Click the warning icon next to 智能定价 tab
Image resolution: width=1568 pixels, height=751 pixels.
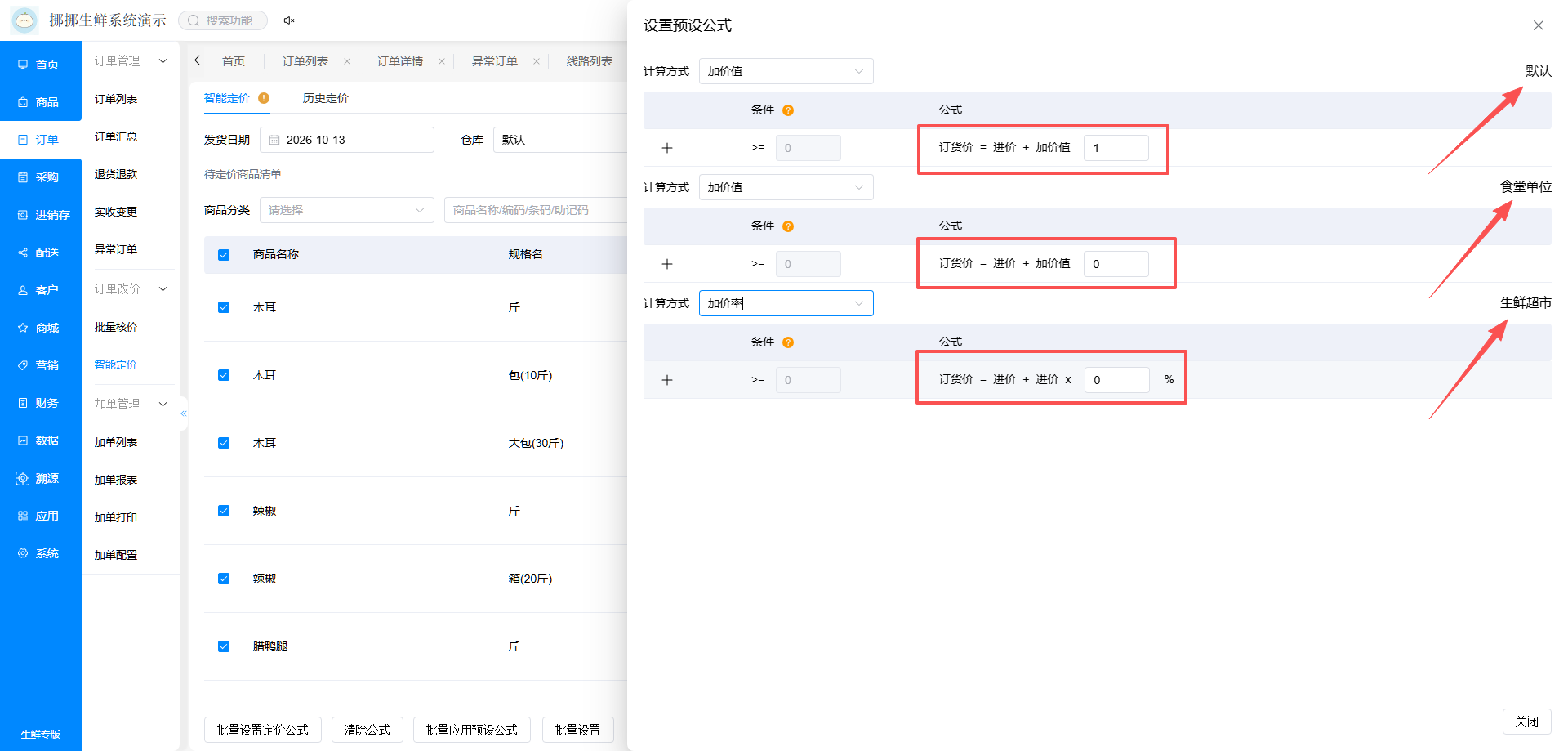coord(264,98)
